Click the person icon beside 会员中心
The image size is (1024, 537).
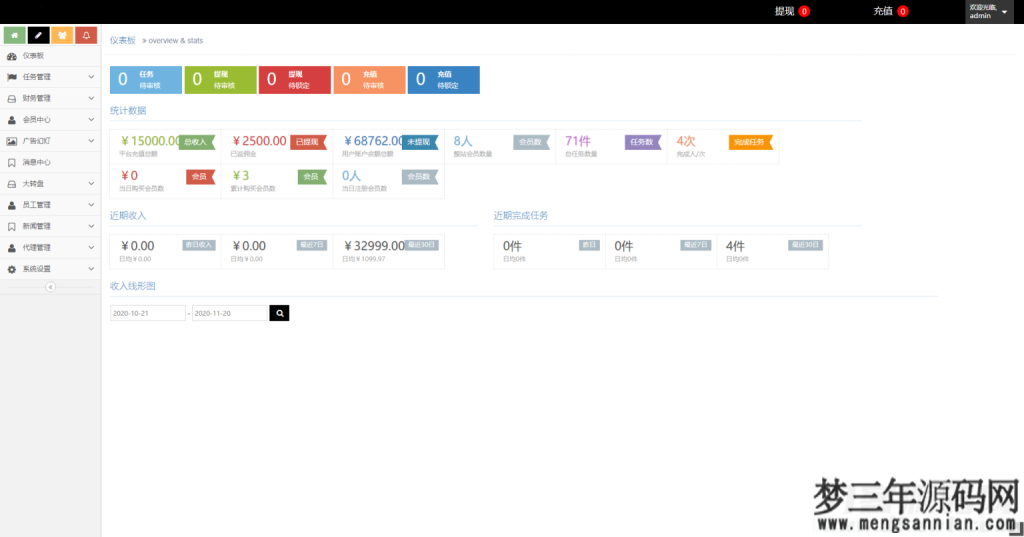pos(12,120)
